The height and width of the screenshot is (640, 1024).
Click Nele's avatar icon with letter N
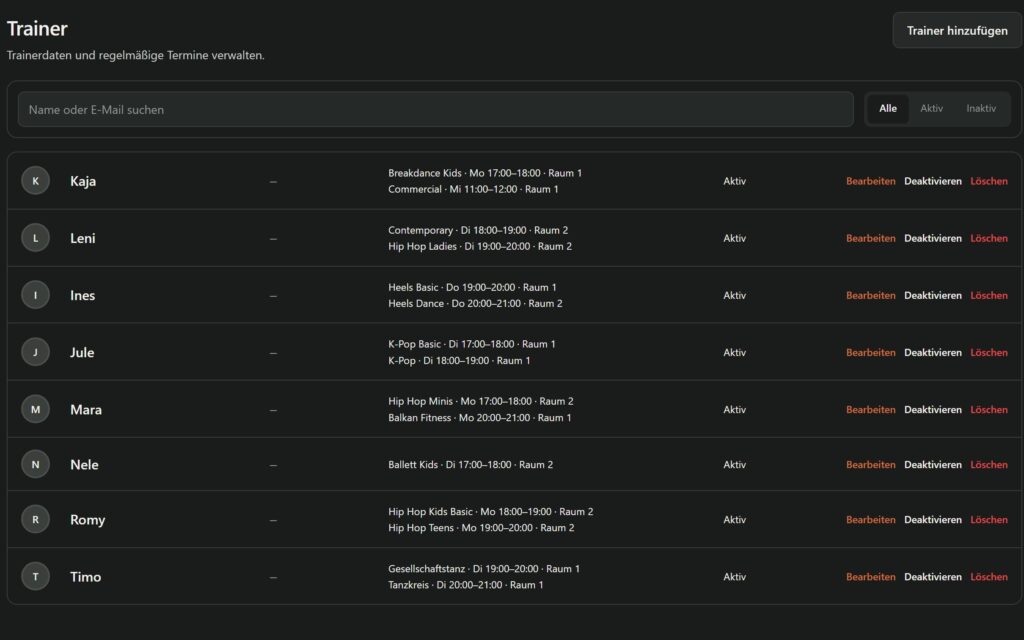point(35,464)
